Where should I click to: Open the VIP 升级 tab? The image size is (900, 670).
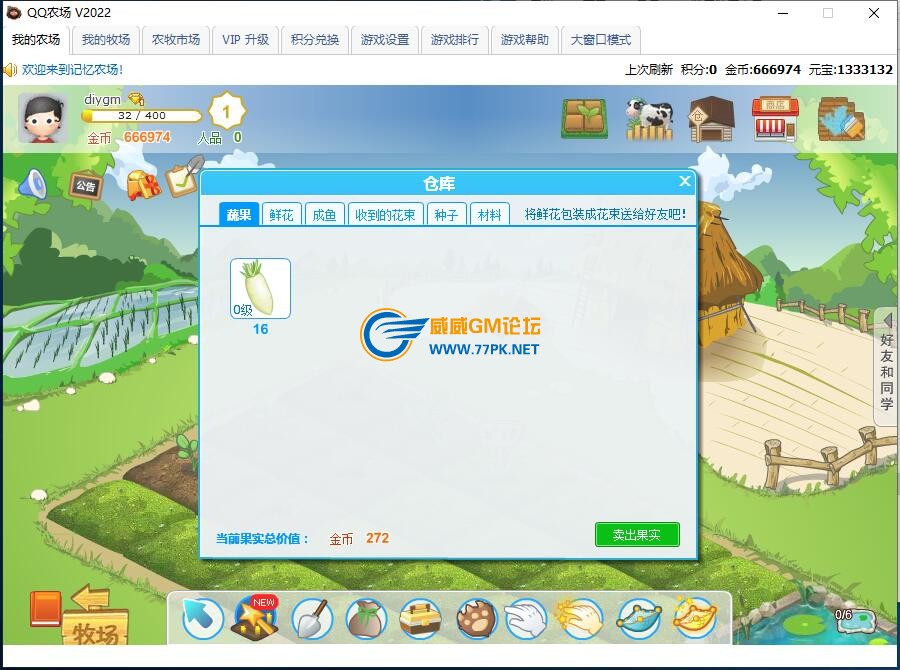click(246, 40)
